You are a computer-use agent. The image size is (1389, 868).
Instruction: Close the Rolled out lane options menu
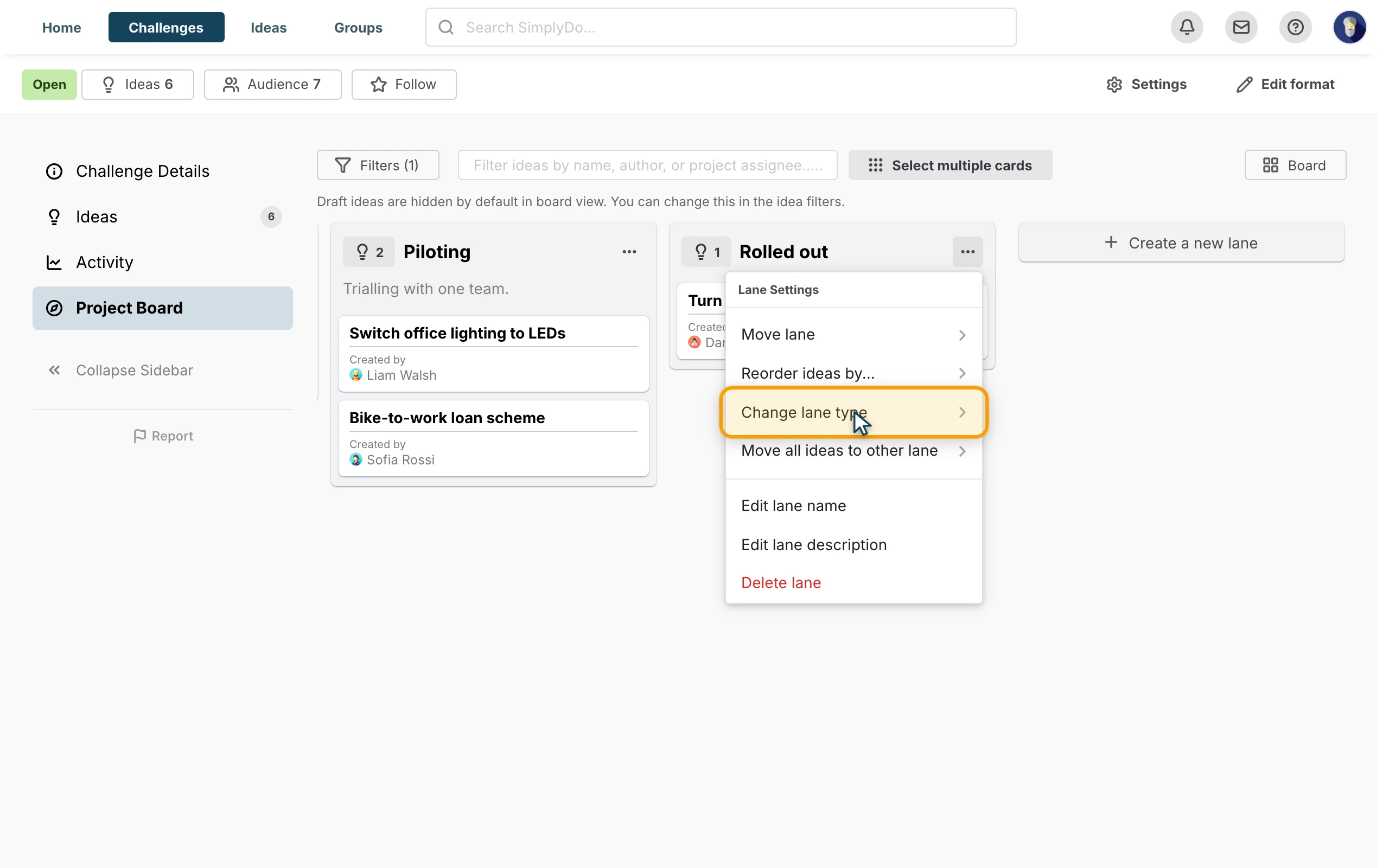point(968,251)
